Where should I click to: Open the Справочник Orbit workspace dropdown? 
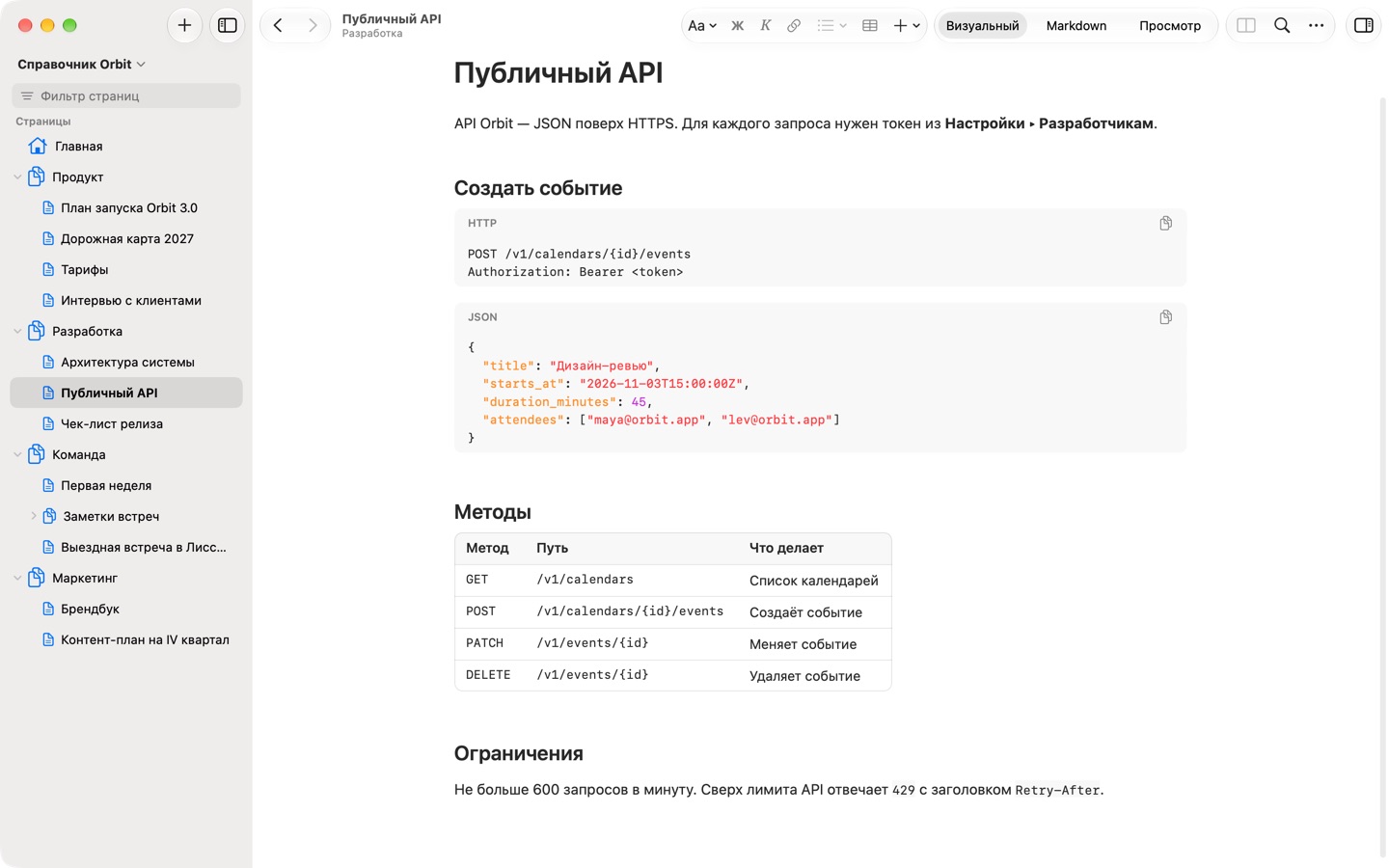click(82, 64)
